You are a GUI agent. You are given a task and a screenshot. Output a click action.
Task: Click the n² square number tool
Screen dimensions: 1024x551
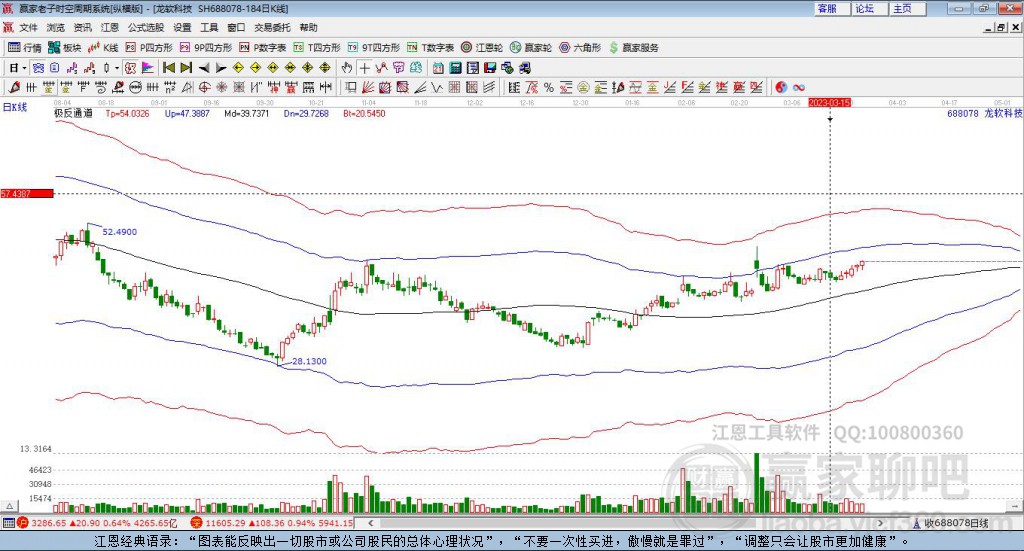click(x=170, y=87)
